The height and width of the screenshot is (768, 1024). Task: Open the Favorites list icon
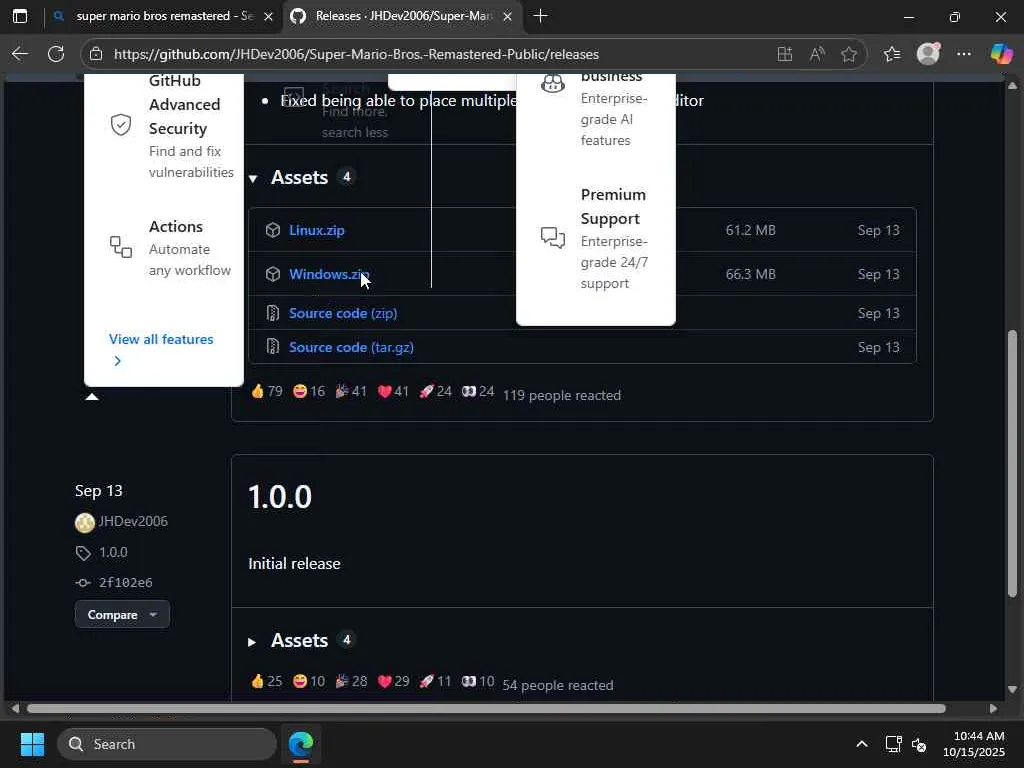[892, 54]
